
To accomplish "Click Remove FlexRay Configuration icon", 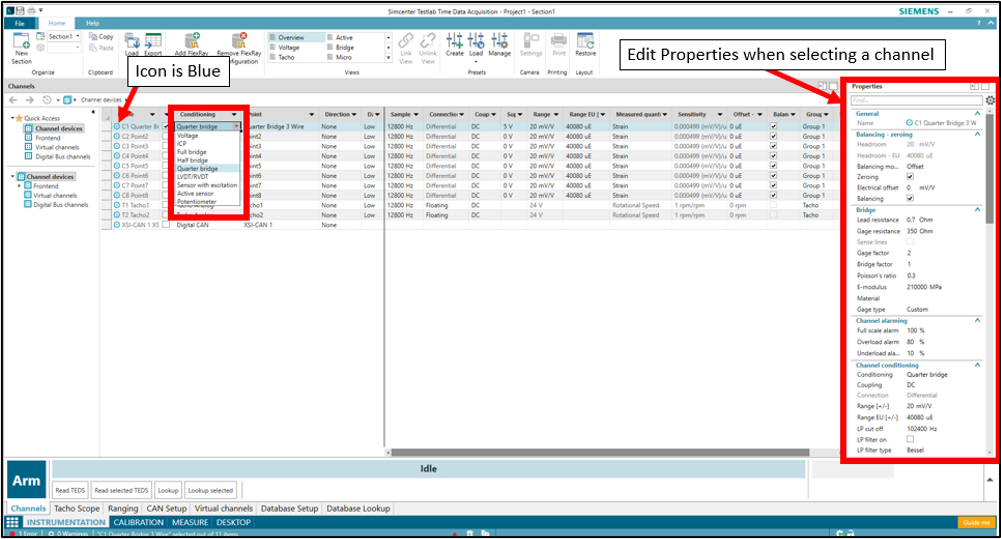I will (x=239, y=41).
